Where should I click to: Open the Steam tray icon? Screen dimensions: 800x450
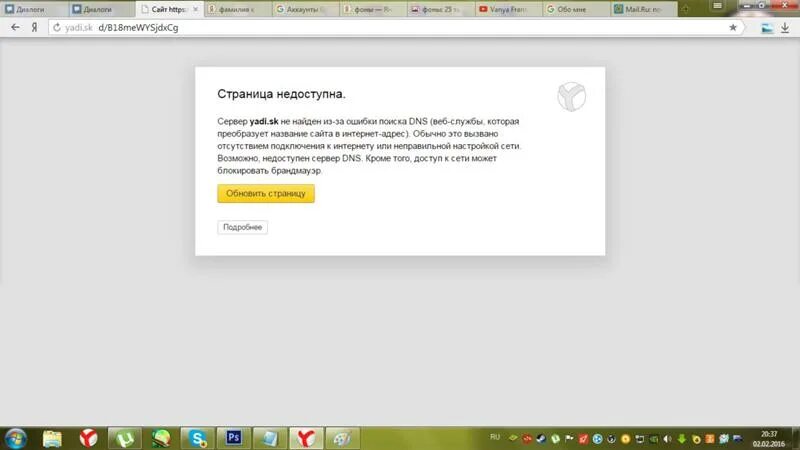point(541,439)
